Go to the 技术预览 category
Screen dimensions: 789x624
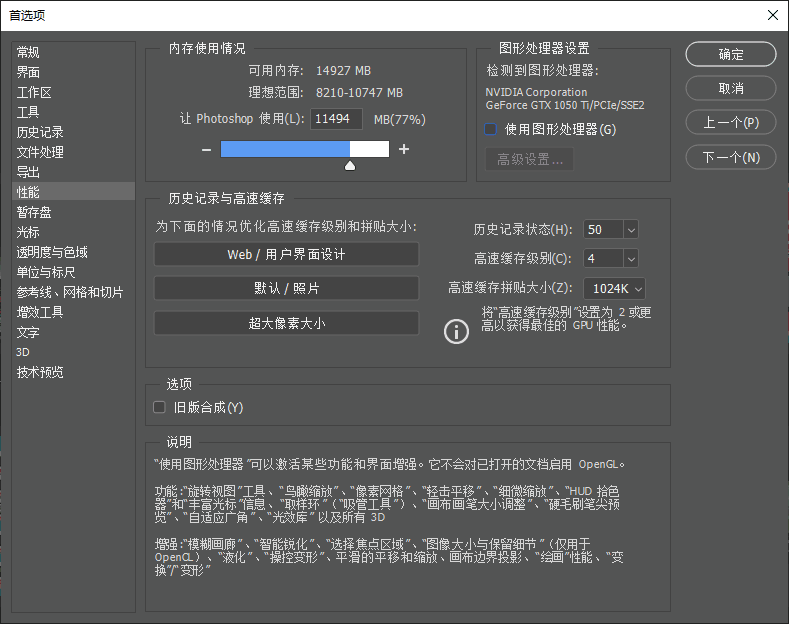click(x=40, y=372)
